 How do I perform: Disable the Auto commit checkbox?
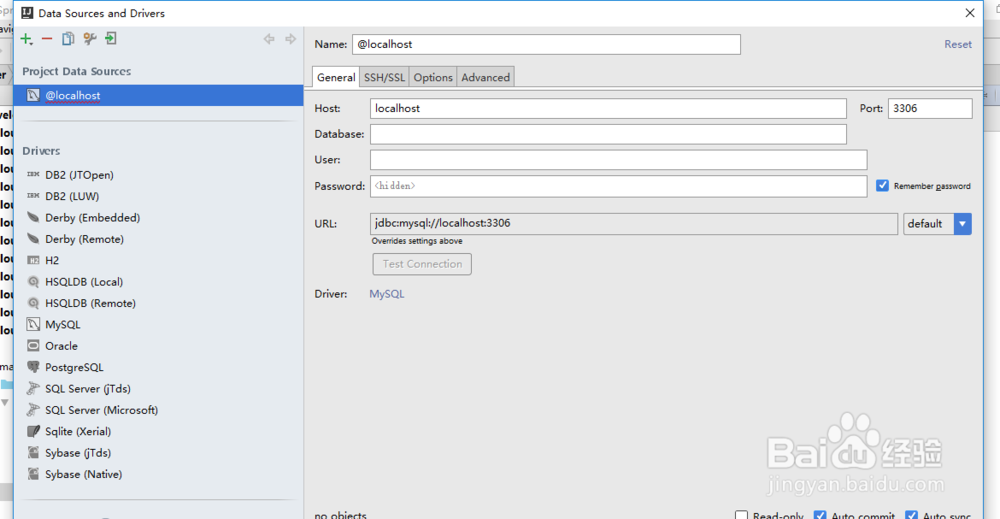click(x=820, y=515)
